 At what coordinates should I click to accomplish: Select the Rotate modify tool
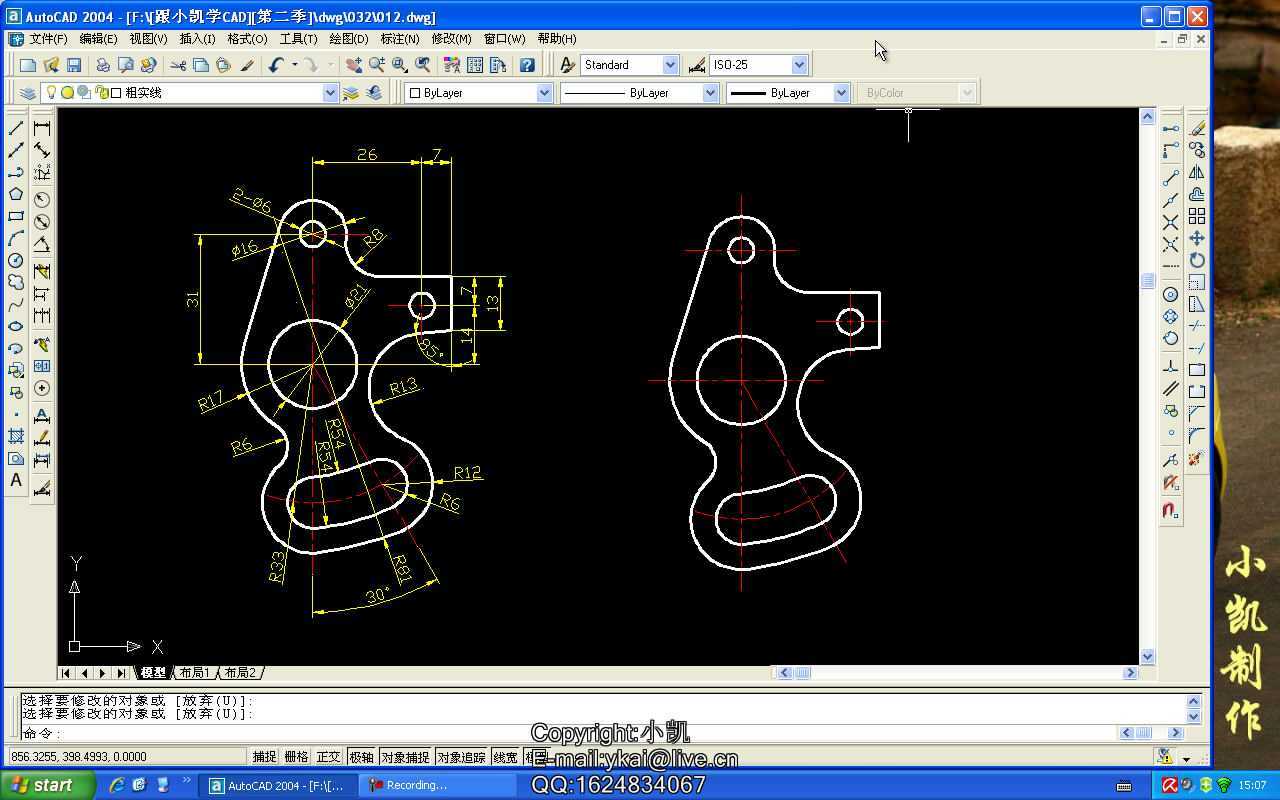click(x=1197, y=260)
